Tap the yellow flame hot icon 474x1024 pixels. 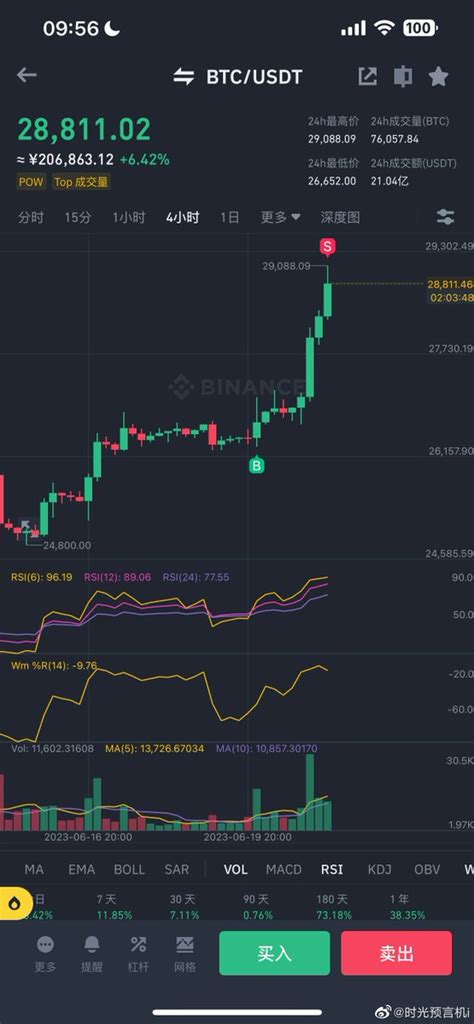pyautogui.click(x=16, y=903)
